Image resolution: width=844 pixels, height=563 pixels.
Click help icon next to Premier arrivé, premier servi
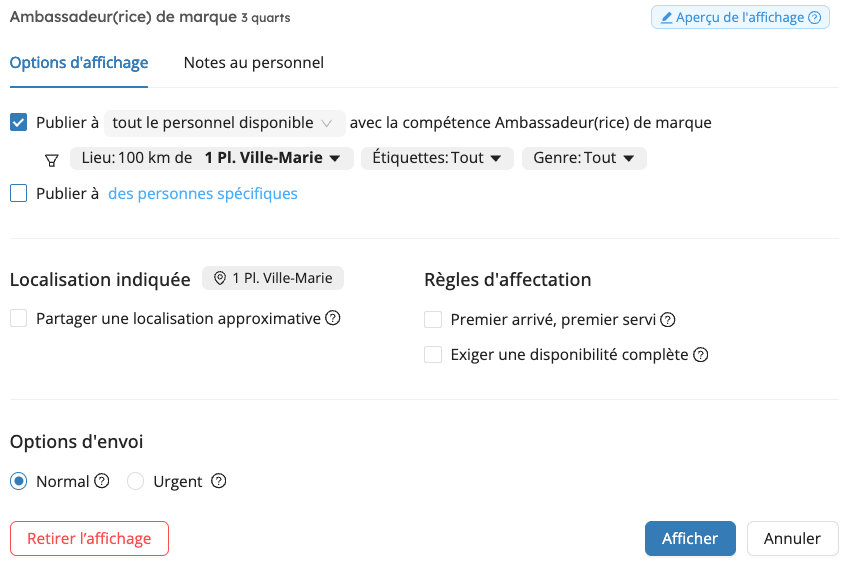668,320
